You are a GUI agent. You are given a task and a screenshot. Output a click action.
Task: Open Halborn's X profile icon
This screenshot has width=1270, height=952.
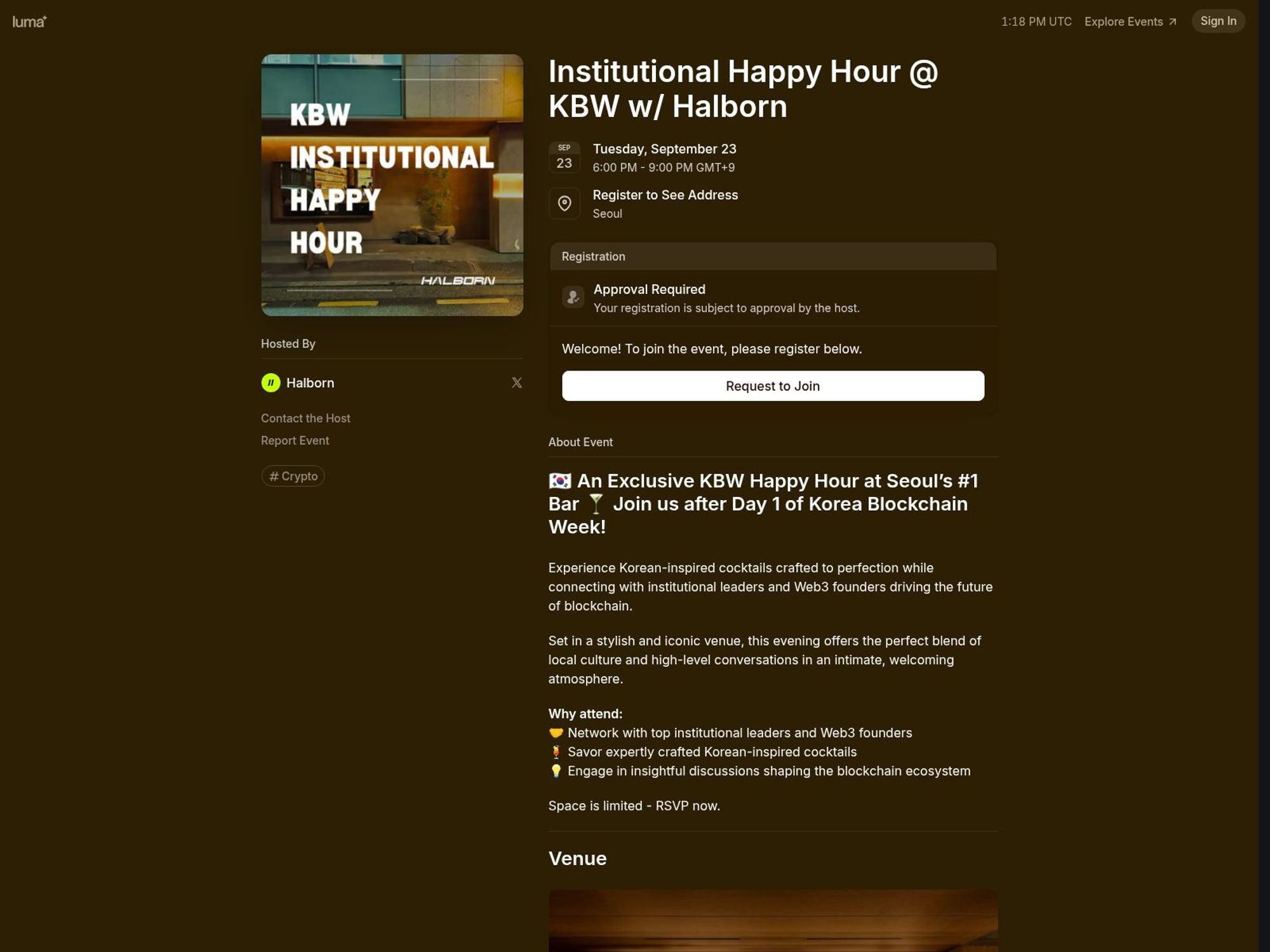point(517,383)
